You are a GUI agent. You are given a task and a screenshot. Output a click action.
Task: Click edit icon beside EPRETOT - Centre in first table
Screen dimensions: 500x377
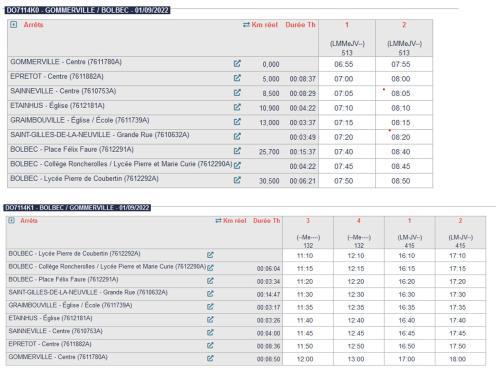237,78
